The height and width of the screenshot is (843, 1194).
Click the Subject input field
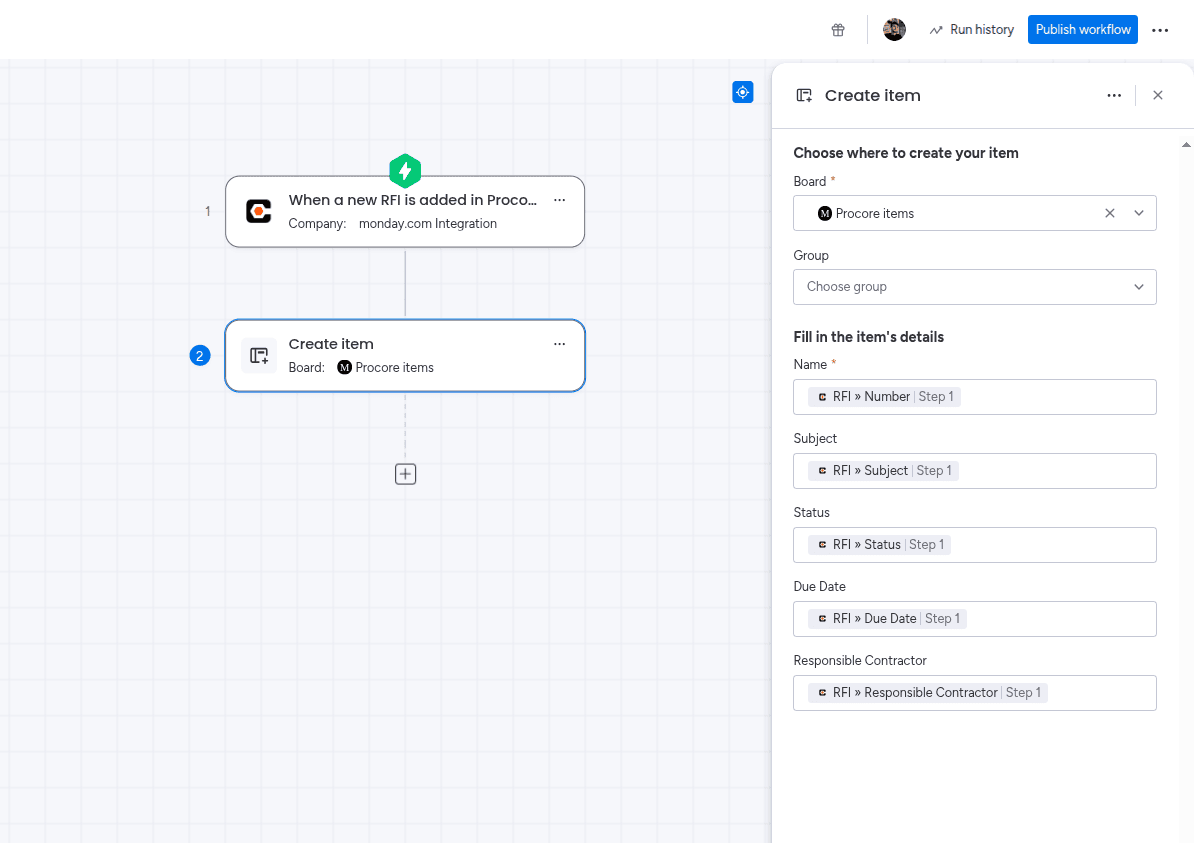[975, 471]
